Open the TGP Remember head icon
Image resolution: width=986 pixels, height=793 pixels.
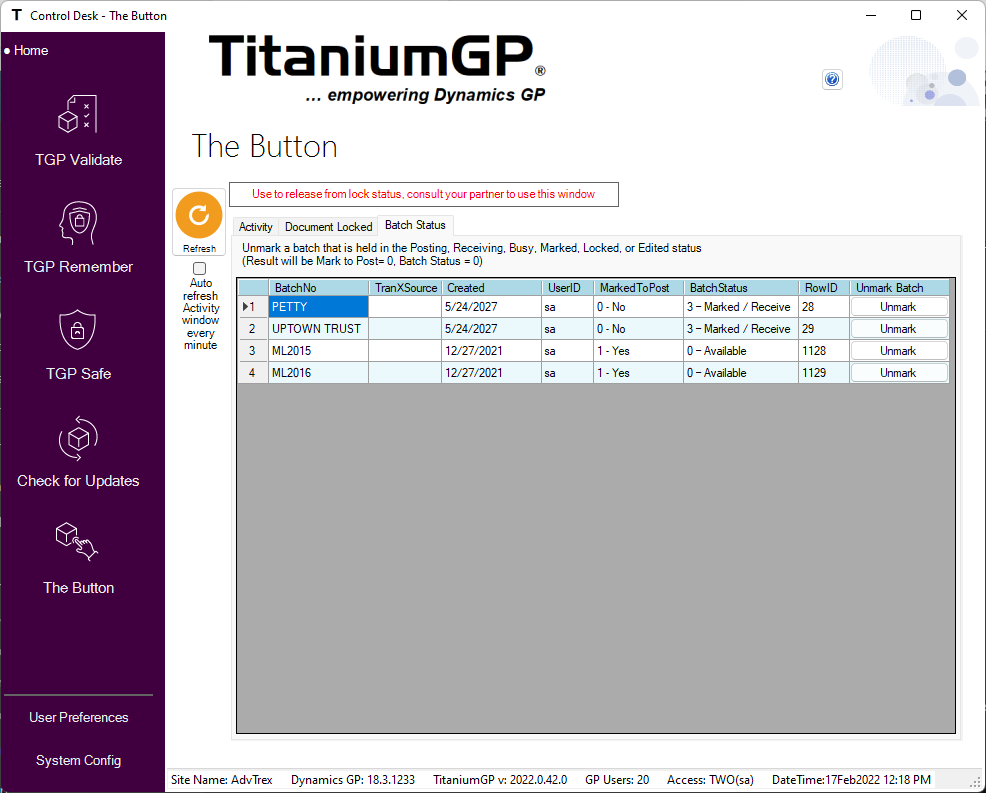tap(78, 223)
